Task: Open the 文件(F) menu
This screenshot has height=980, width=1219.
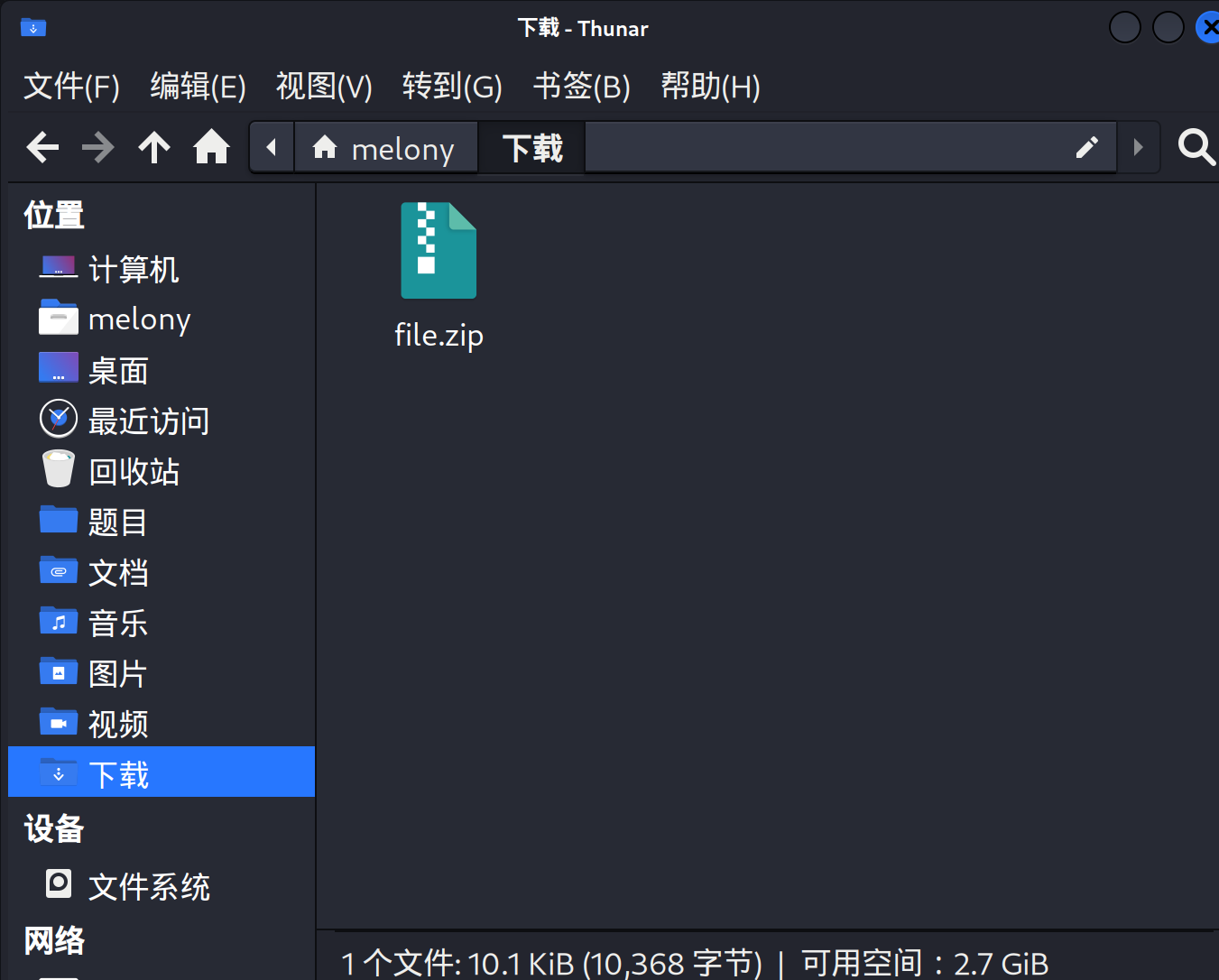Action: [x=71, y=87]
